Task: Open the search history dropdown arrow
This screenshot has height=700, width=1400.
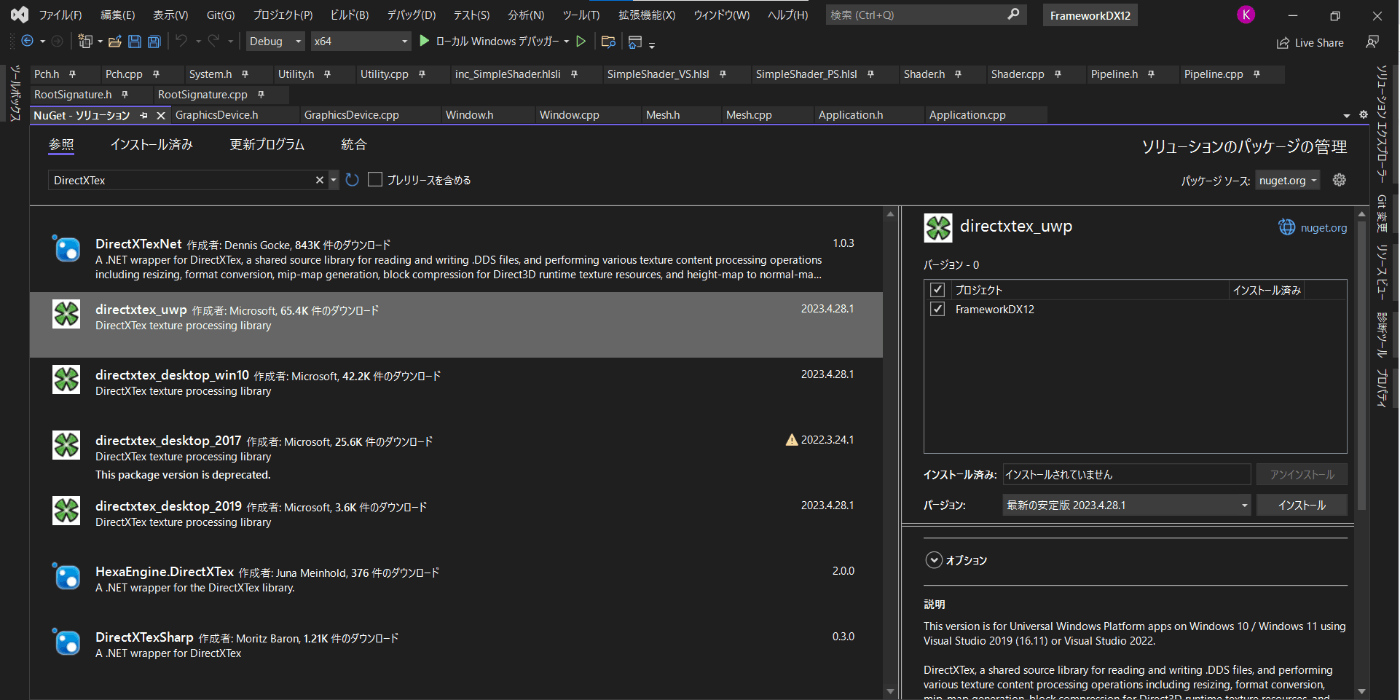Action: point(334,180)
